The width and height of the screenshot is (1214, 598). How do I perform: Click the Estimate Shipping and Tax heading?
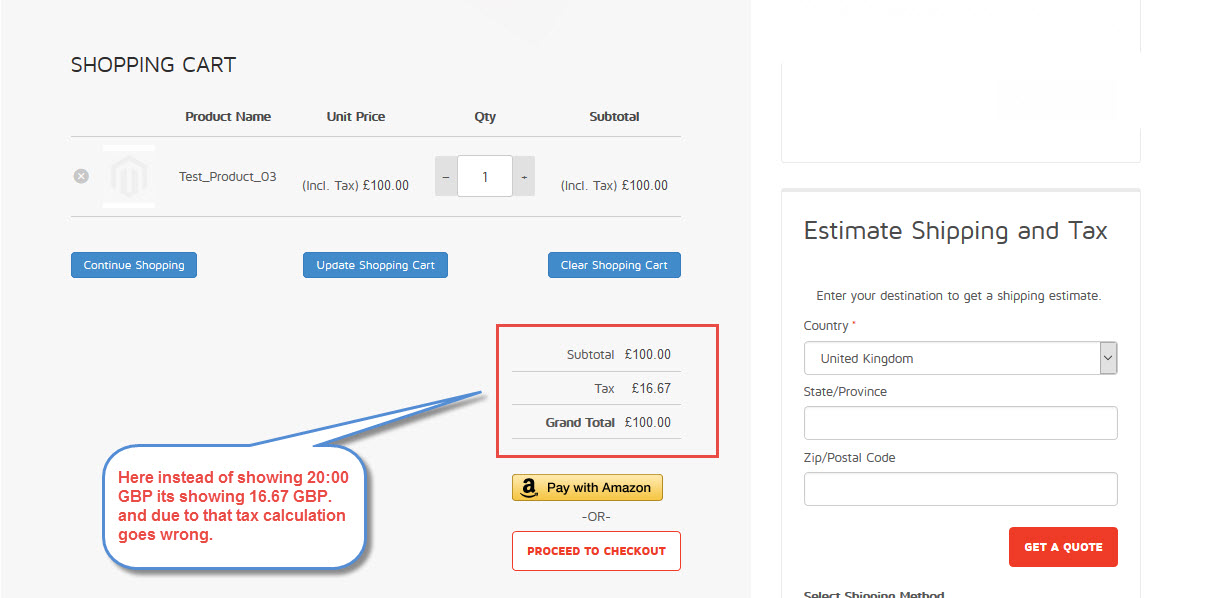[x=955, y=231]
